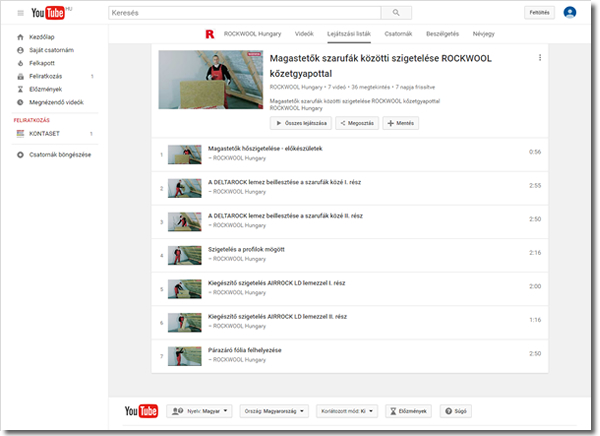This screenshot has height=436, width=600.
Task: Click the large playlist cover thumbnail
Action: pyautogui.click(x=211, y=80)
